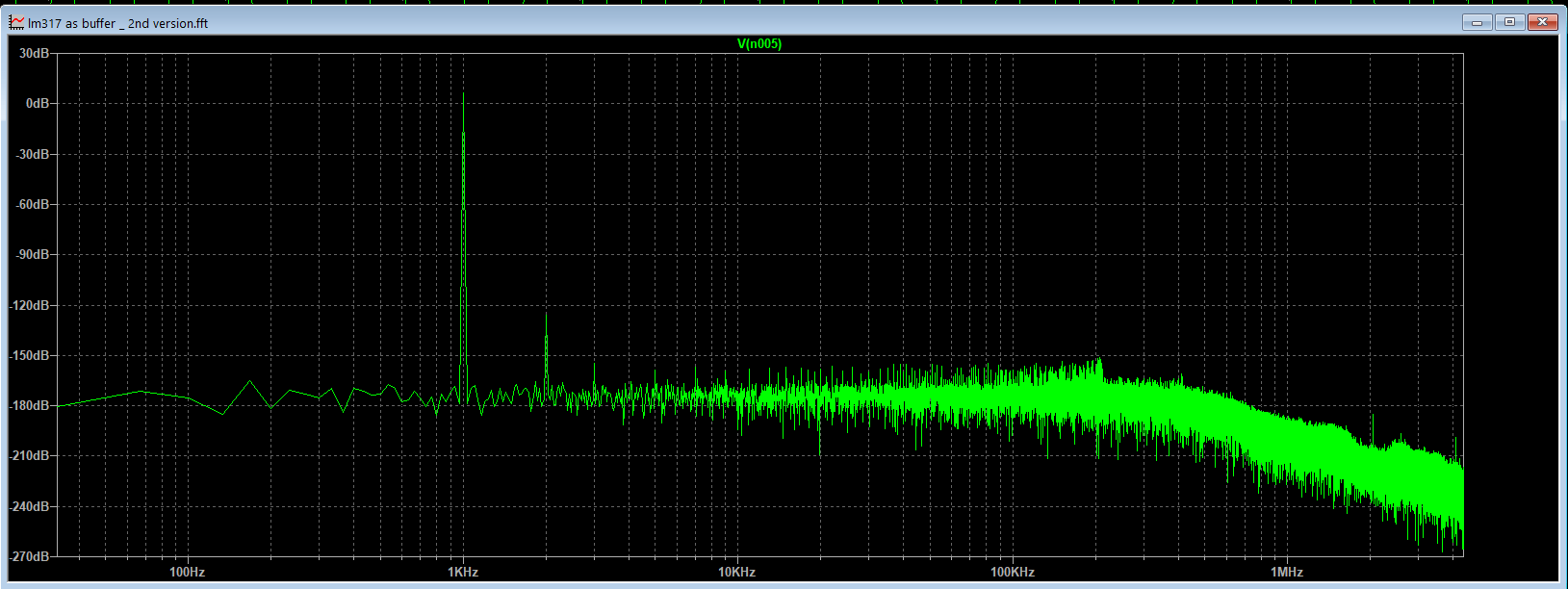Screen dimensions: 1568x589
Task: Click the 100KHz frequency axis label
Action: pos(1013,572)
